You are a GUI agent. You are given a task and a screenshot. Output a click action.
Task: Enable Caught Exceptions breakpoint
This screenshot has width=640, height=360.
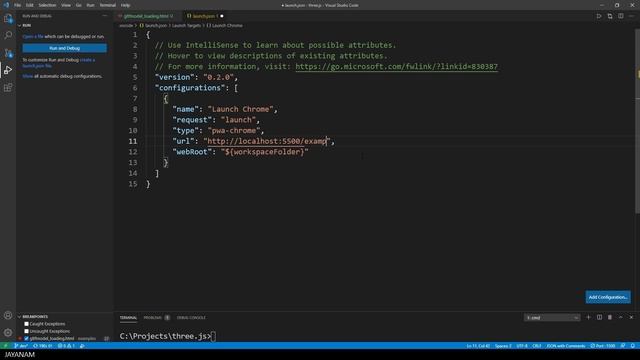coord(27,324)
